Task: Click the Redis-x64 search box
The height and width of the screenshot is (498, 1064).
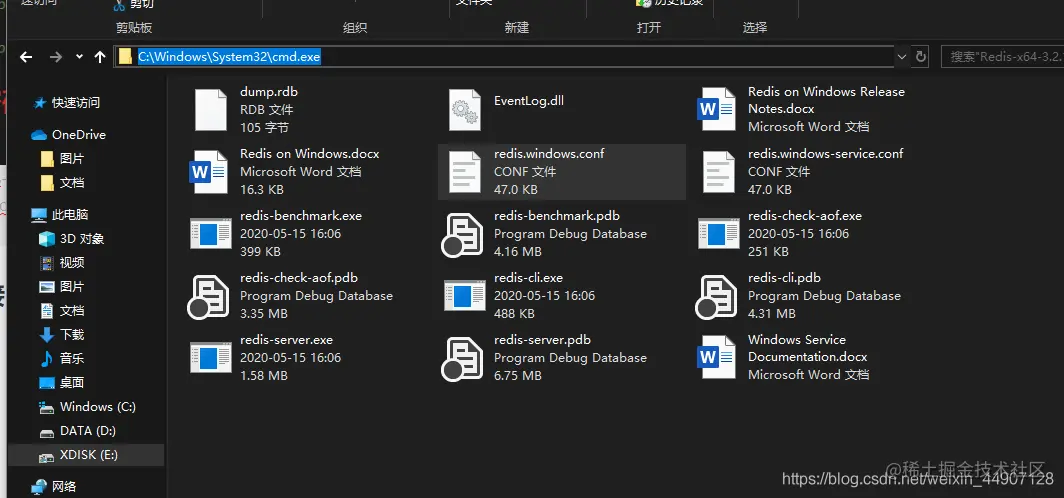Action: tap(1002, 57)
